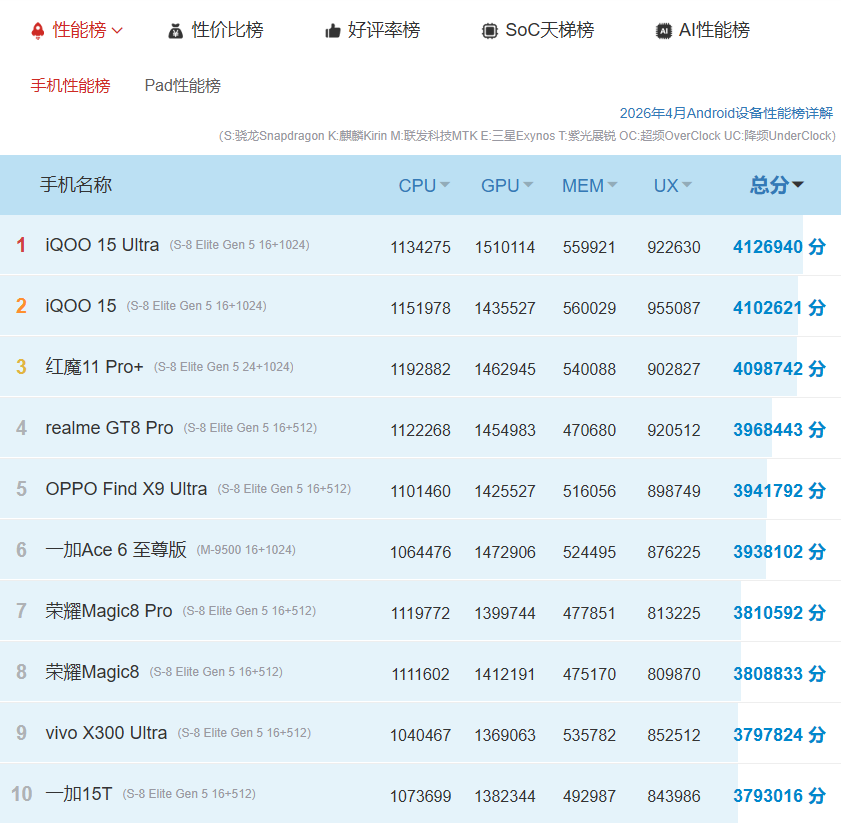The height and width of the screenshot is (823, 841).
Task: Click CPU score 1134275
Action: (x=420, y=247)
